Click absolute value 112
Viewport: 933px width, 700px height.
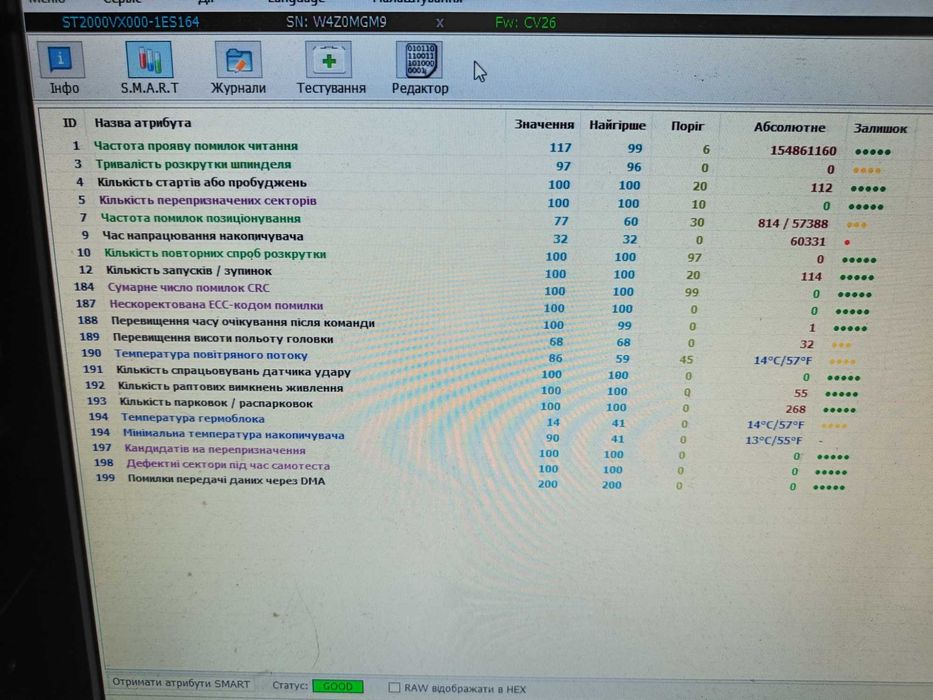[x=821, y=188]
